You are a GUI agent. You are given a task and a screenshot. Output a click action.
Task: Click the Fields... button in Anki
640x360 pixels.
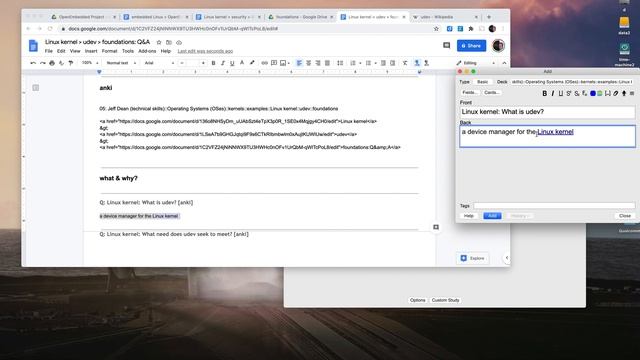[469, 93]
